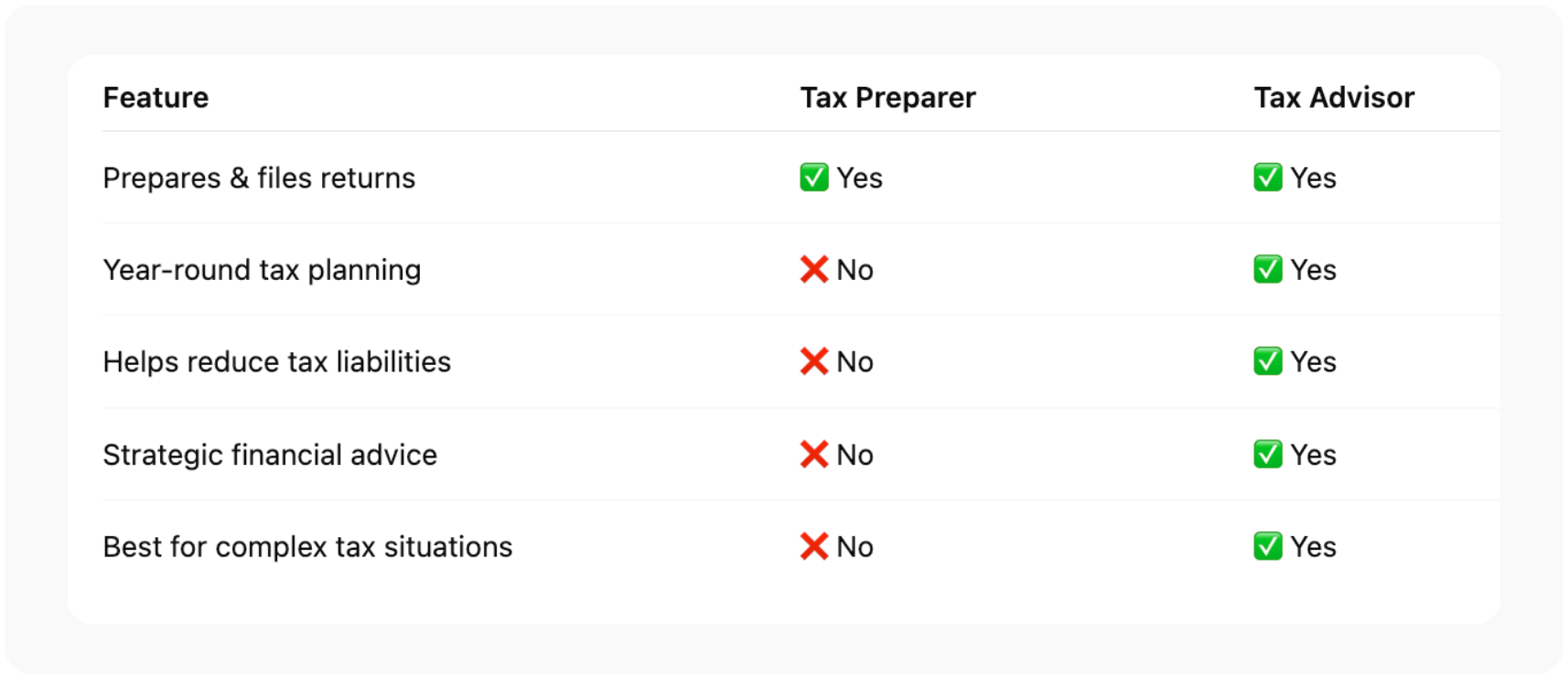Click Tax Advisor checkmark for complex tax situations
The height and width of the screenshot is (677, 1568).
[1267, 546]
